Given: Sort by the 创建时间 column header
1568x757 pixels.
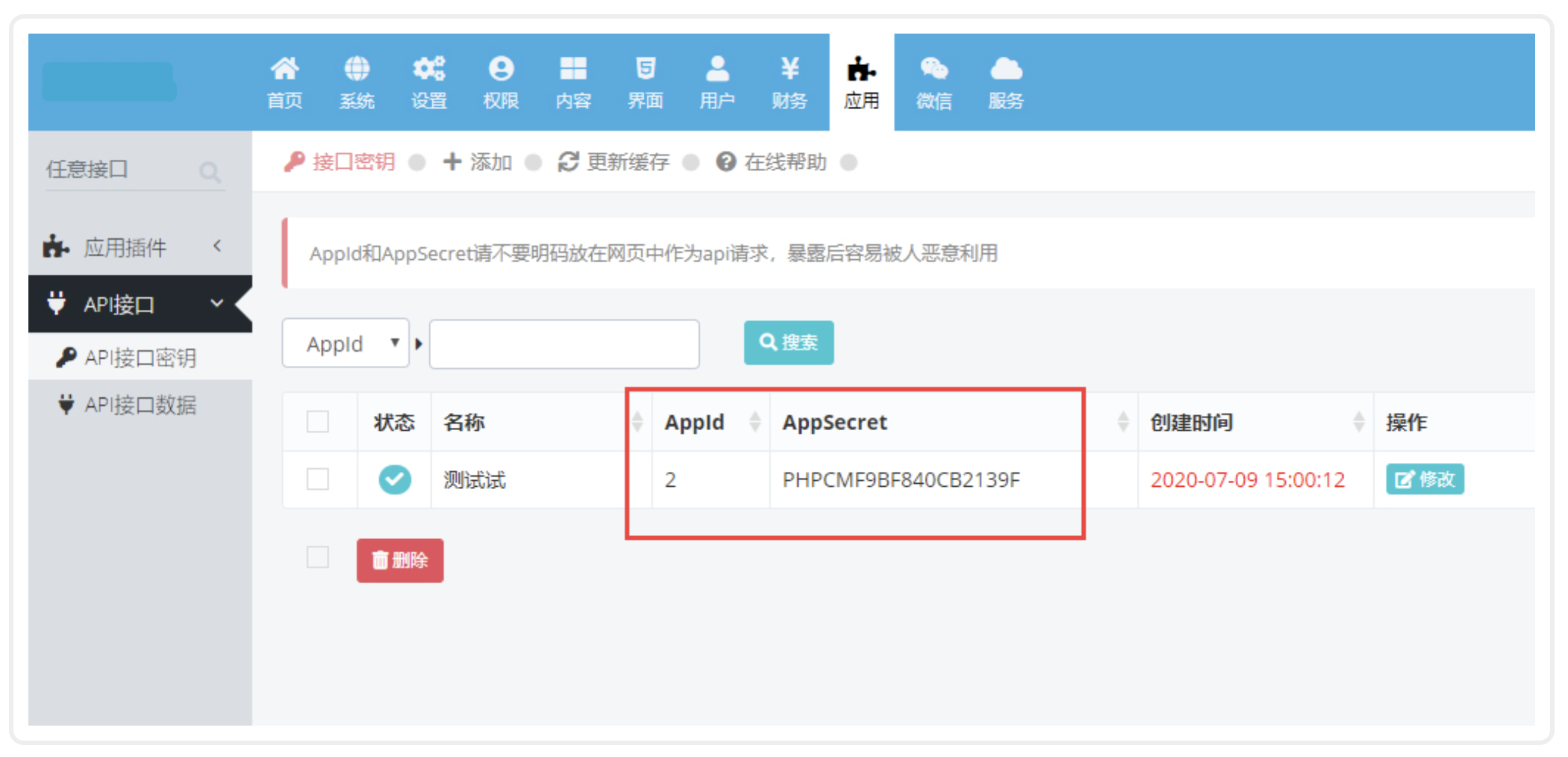Looking at the screenshot, I should pos(1256,423).
